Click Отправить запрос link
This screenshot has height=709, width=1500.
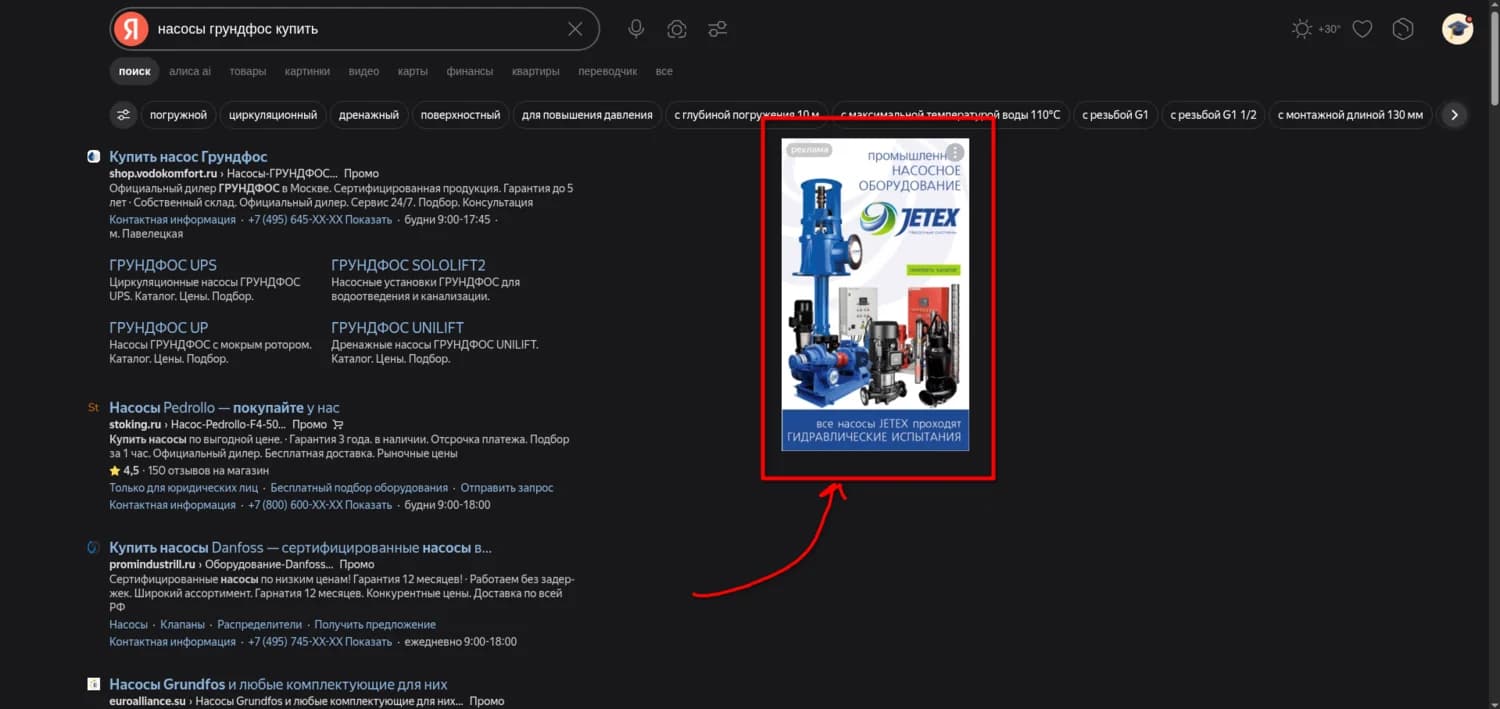pos(506,488)
